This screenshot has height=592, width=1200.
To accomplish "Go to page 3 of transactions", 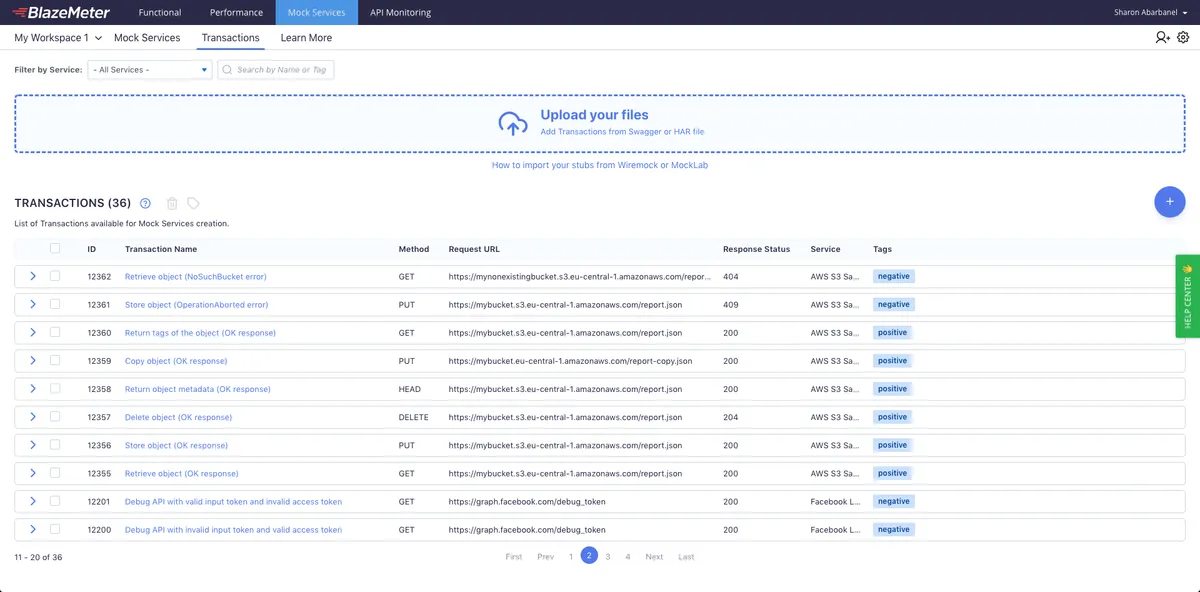I will [608, 557].
